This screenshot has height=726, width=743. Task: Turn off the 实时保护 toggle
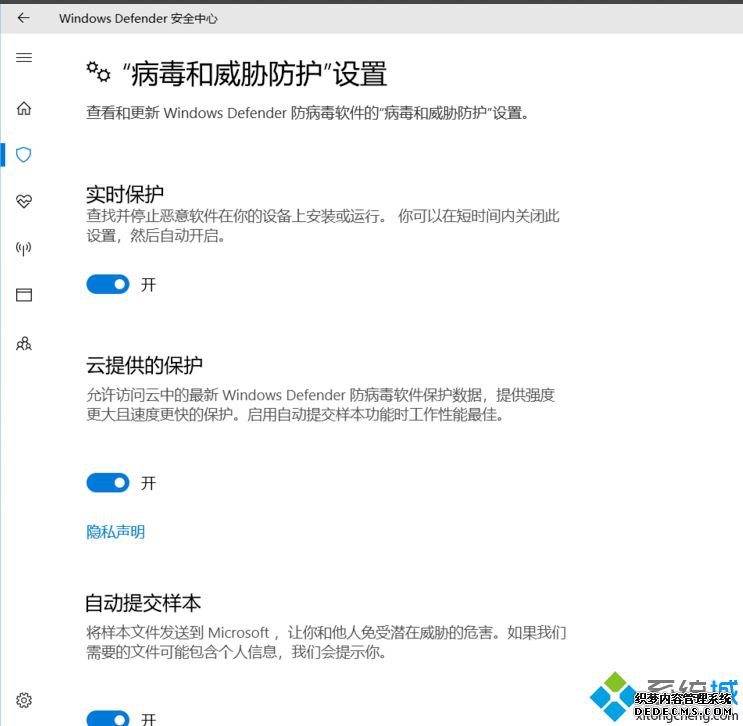108,284
